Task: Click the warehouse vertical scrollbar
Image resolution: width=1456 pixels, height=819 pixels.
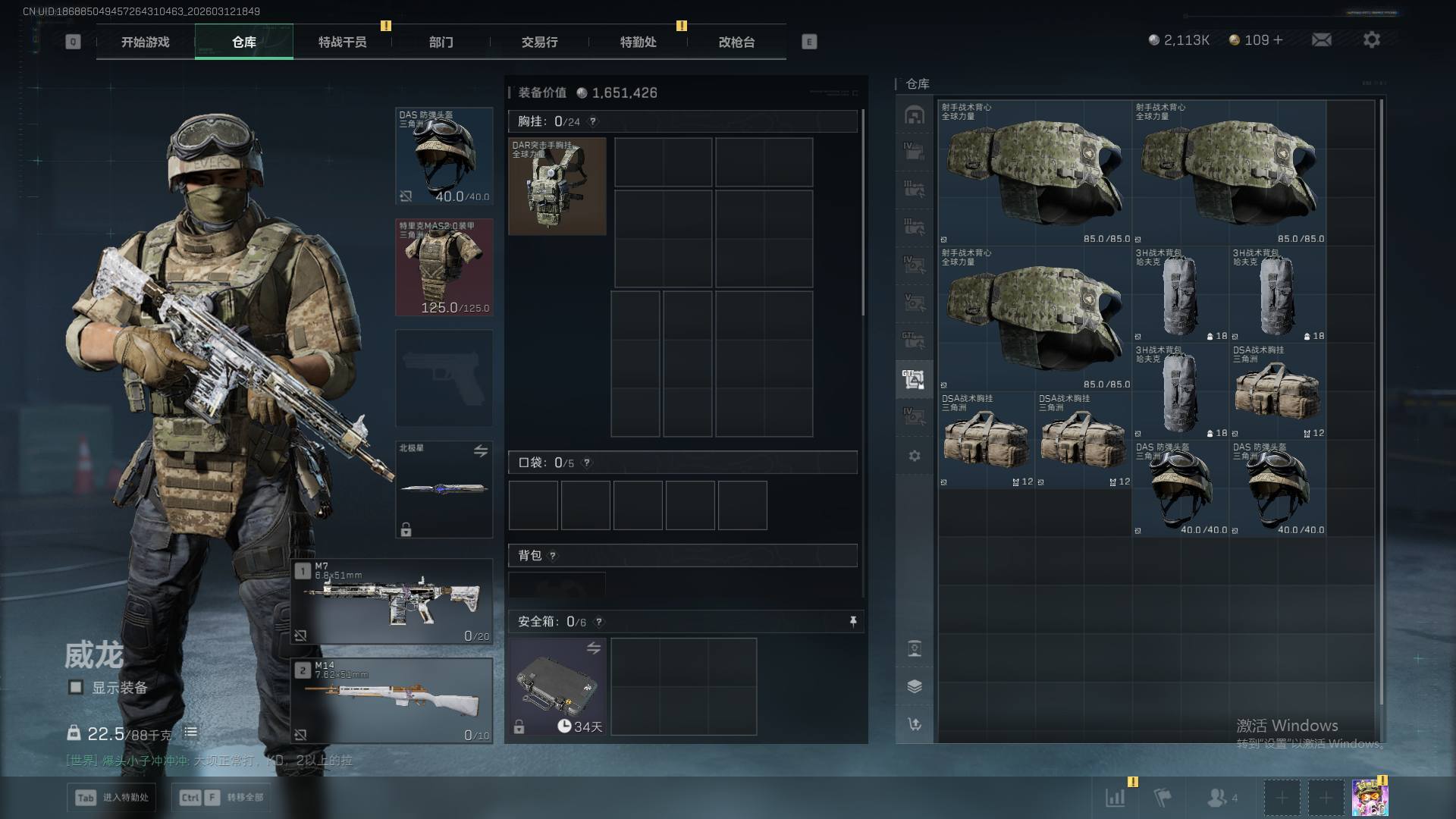Action: (1381, 409)
